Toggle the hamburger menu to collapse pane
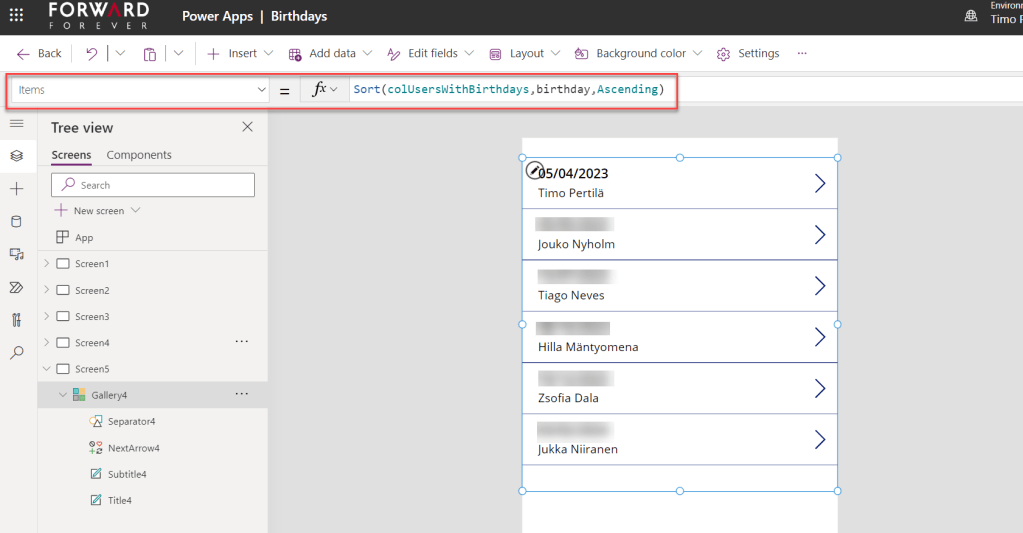The height and width of the screenshot is (533, 1023). 16,123
